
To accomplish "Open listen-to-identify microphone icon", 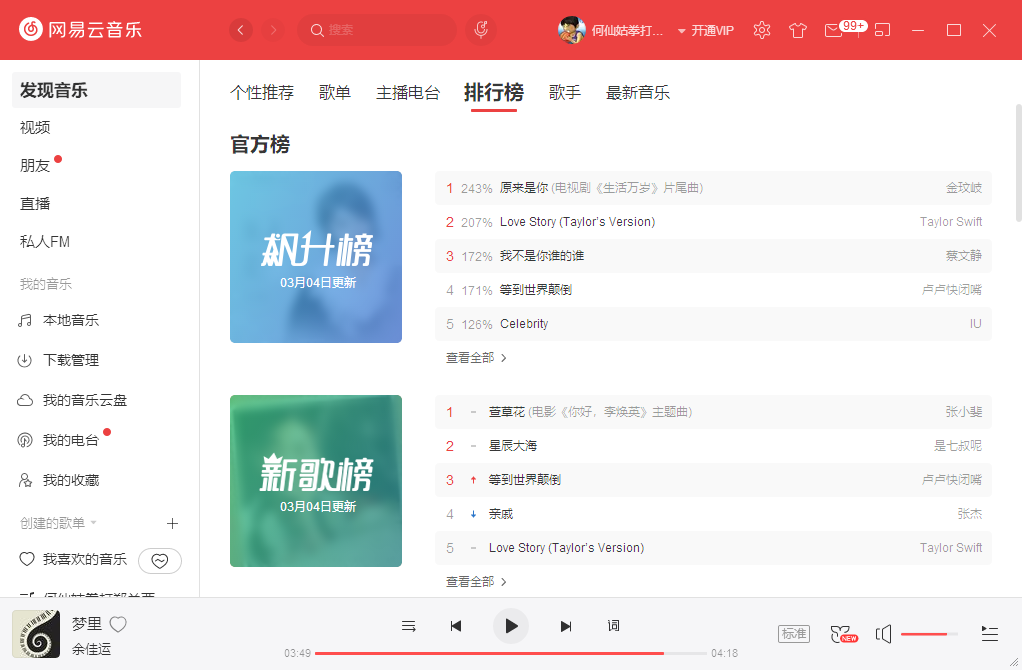I will [x=481, y=30].
